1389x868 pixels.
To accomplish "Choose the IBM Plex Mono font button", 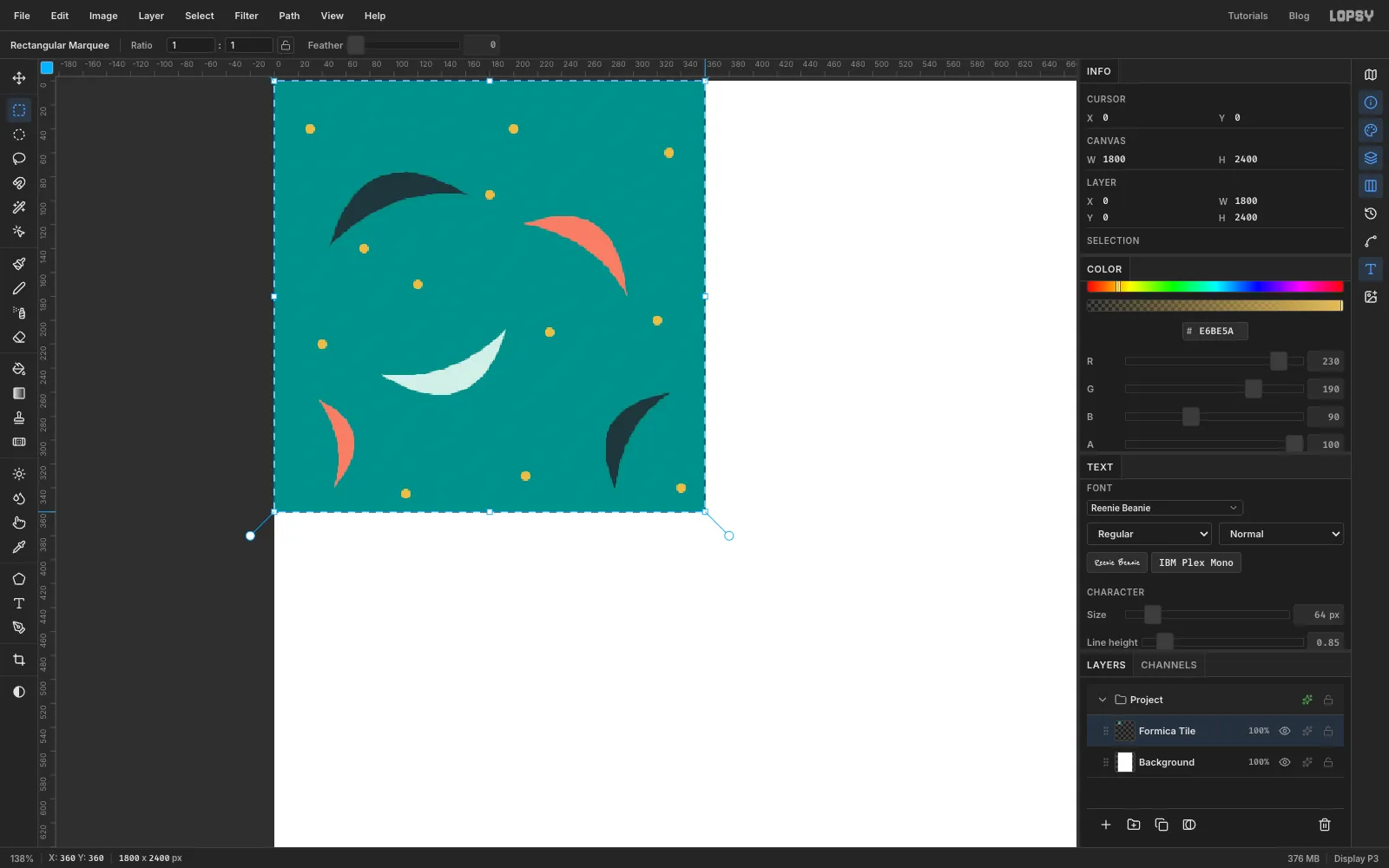I will (1195, 562).
